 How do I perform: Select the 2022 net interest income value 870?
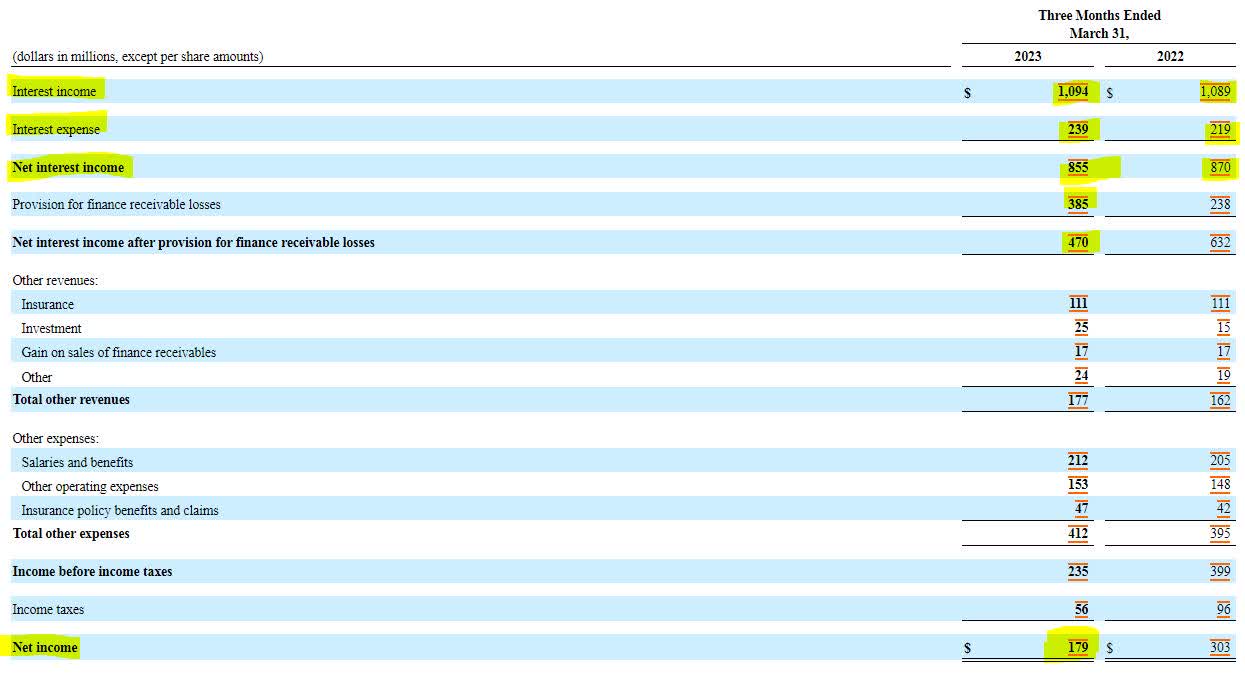point(1220,167)
